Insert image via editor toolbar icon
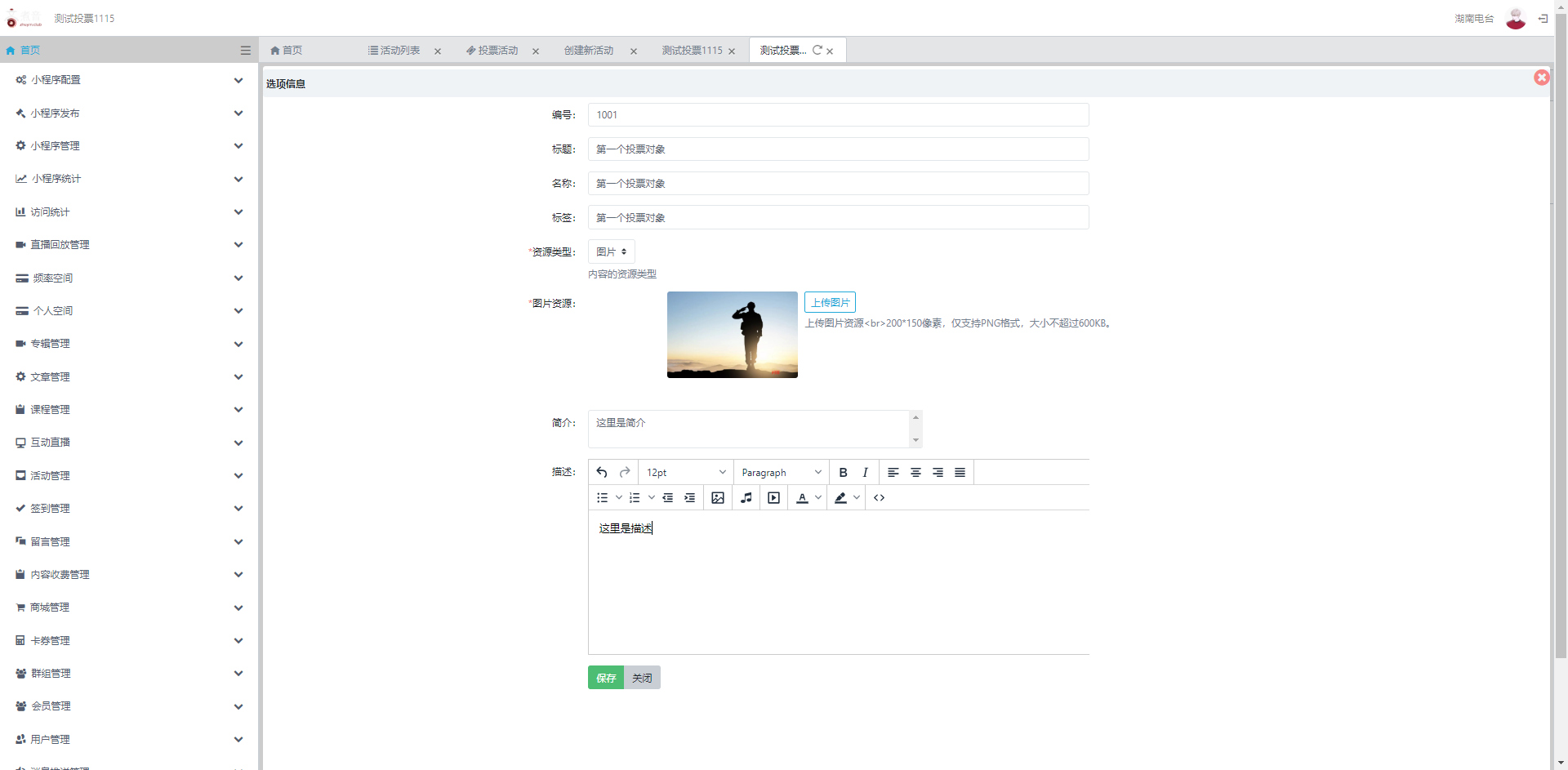1568x770 pixels. (718, 498)
